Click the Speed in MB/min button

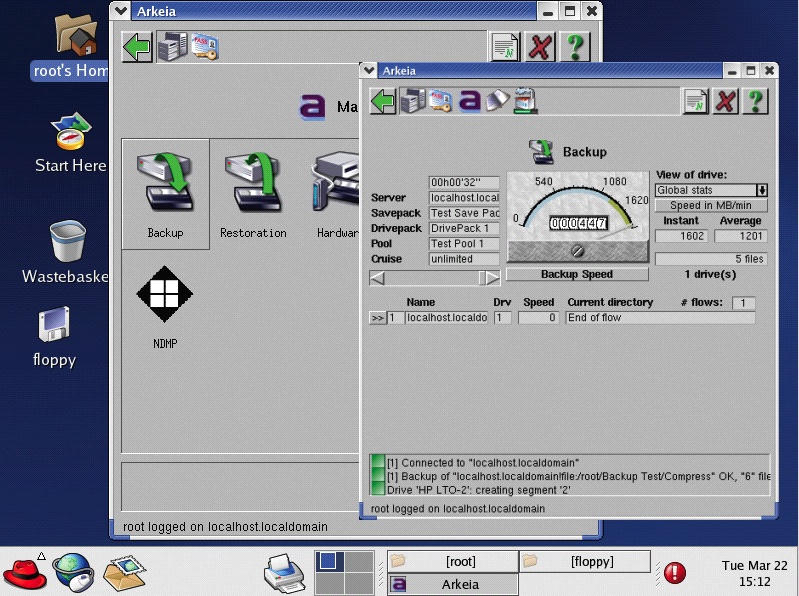[x=711, y=206]
